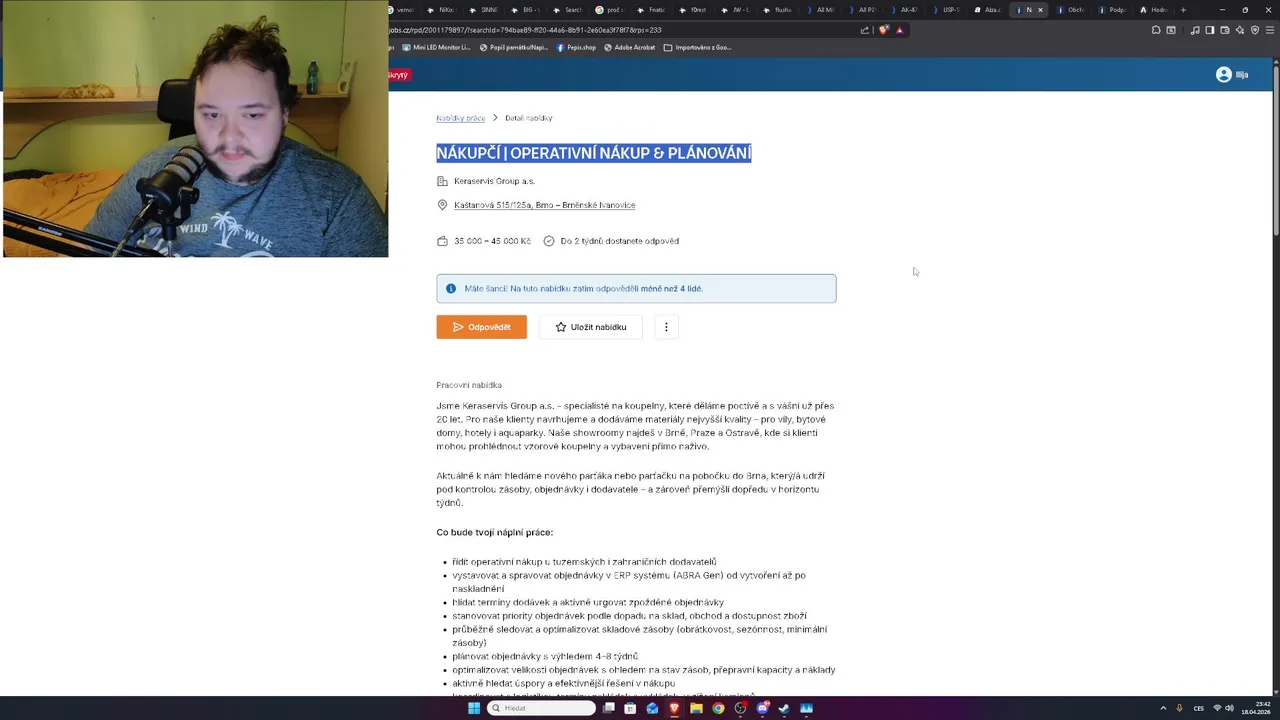The height and width of the screenshot is (720, 1280).
Task: Click the taskbar Hledat search box
Action: pos(541,708)
